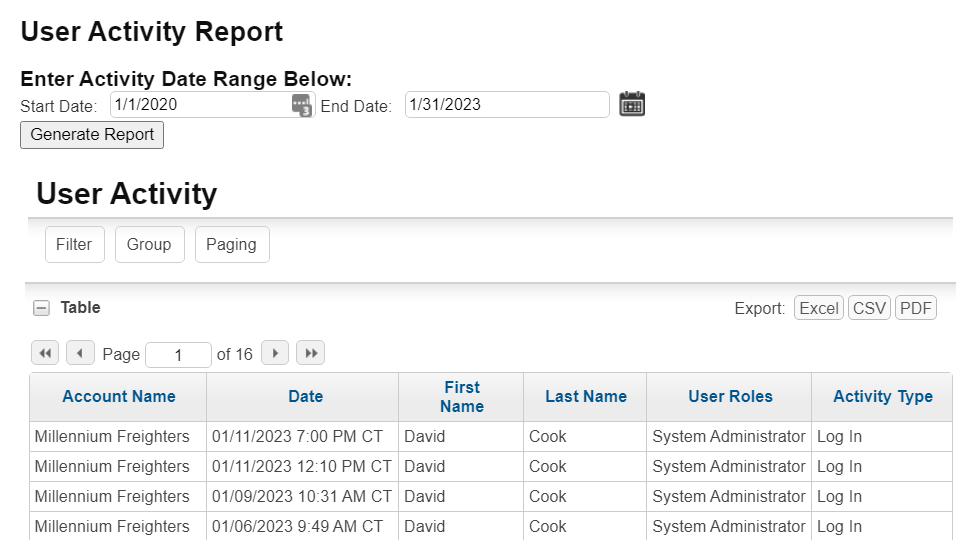
Task: Export the table to Excel
Action: click(x=818, y=308)
